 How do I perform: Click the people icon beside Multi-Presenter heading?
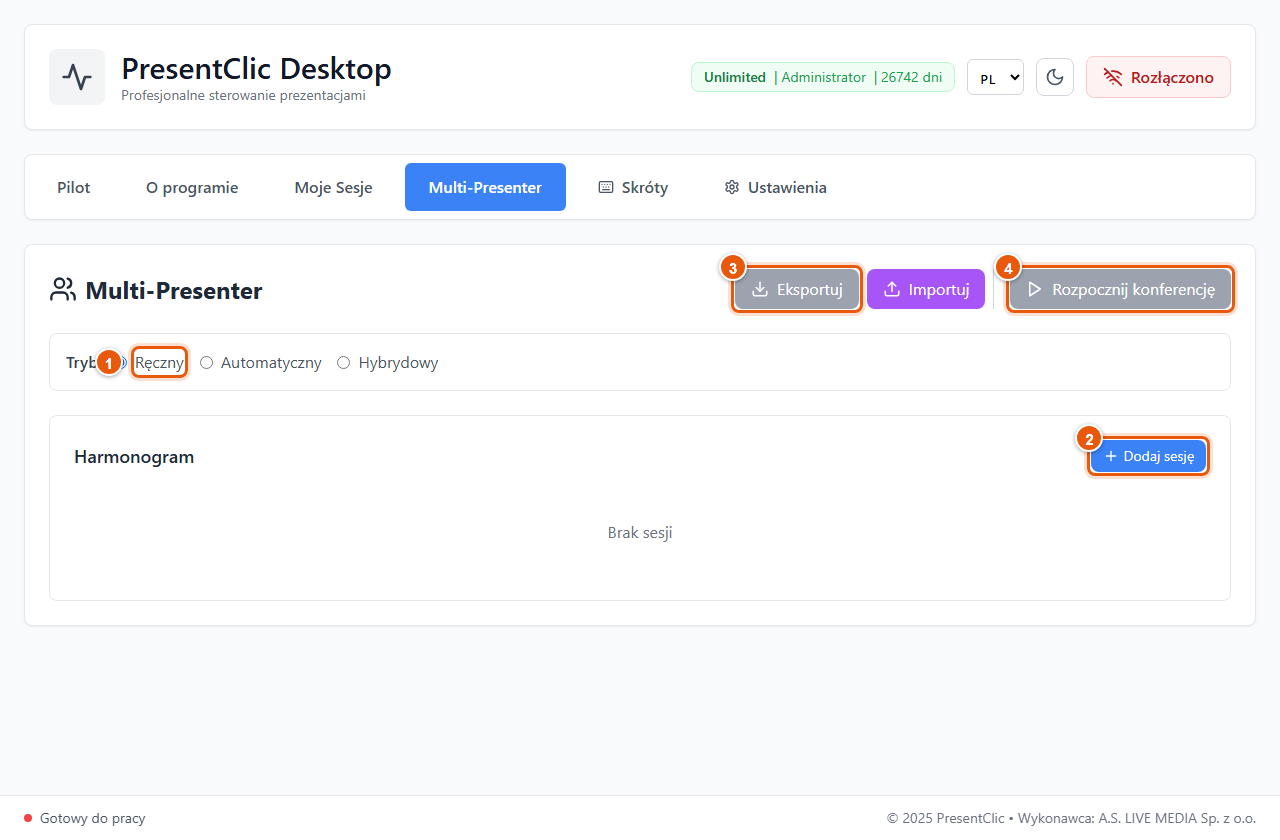pyautogui.click(x=63, y=290)
